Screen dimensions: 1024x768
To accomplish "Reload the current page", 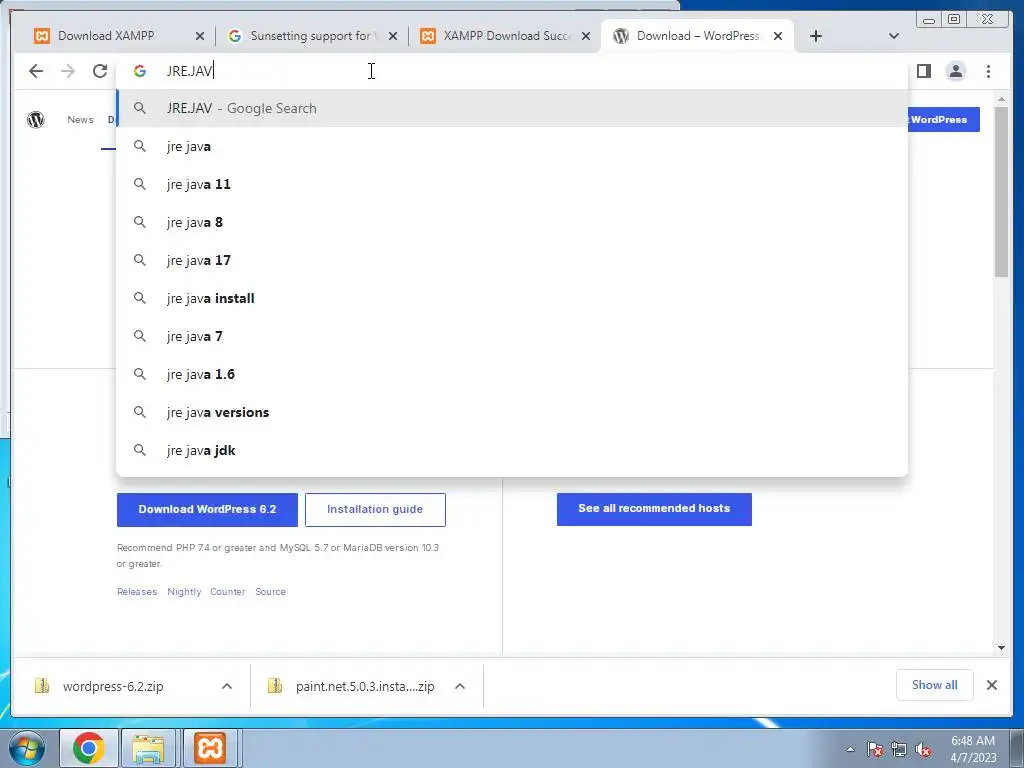I will 100,71.
